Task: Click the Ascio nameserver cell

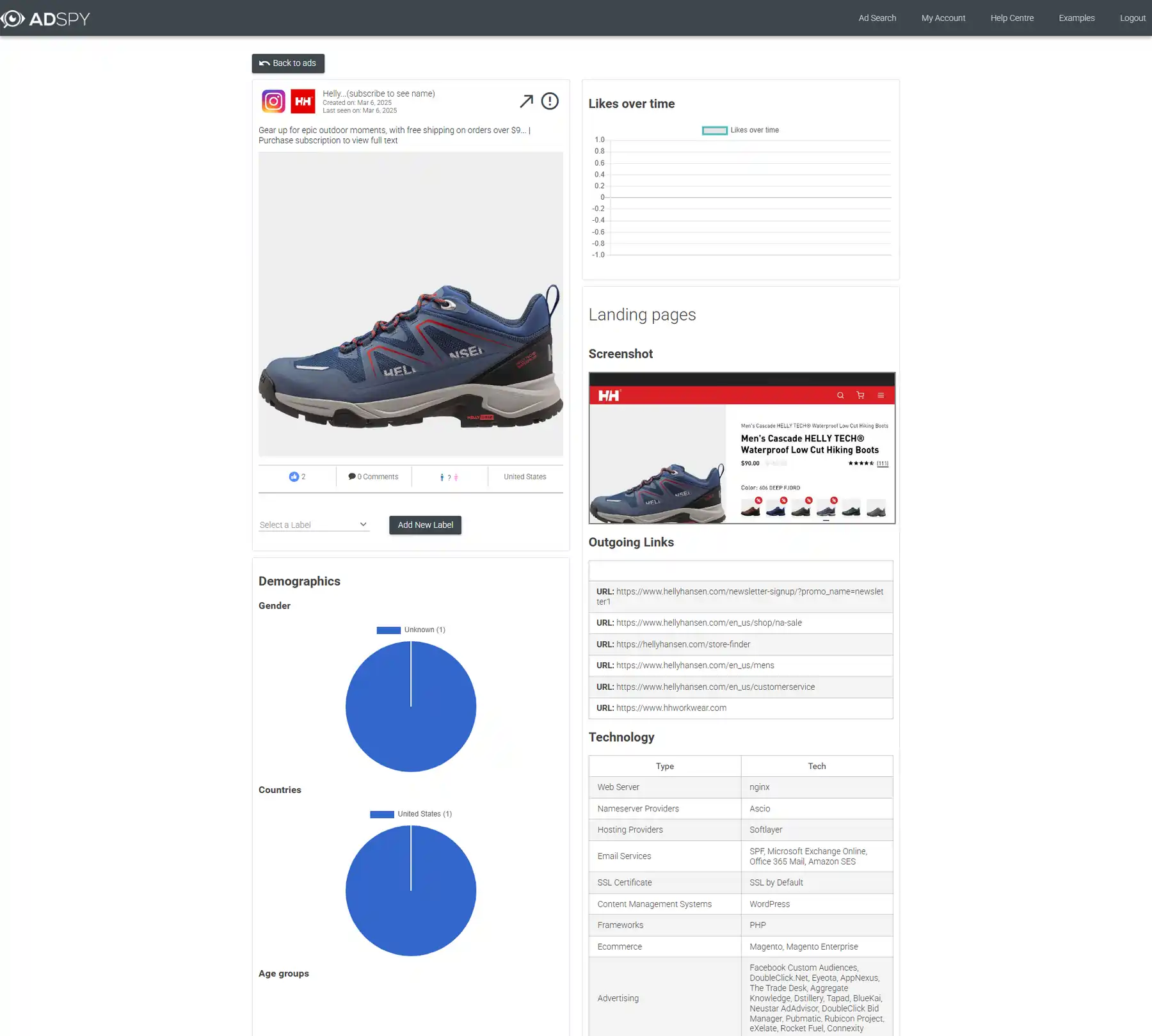Action: pos(817,809)
